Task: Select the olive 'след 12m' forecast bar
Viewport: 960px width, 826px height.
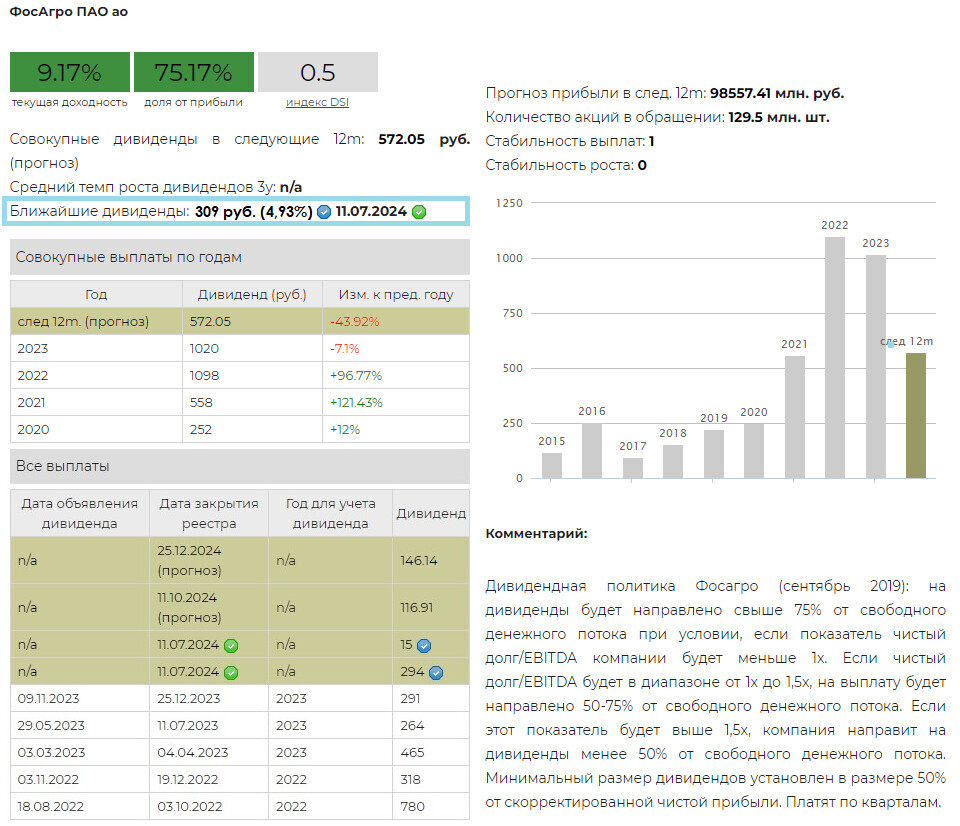Action: click(x=915, y=415)
